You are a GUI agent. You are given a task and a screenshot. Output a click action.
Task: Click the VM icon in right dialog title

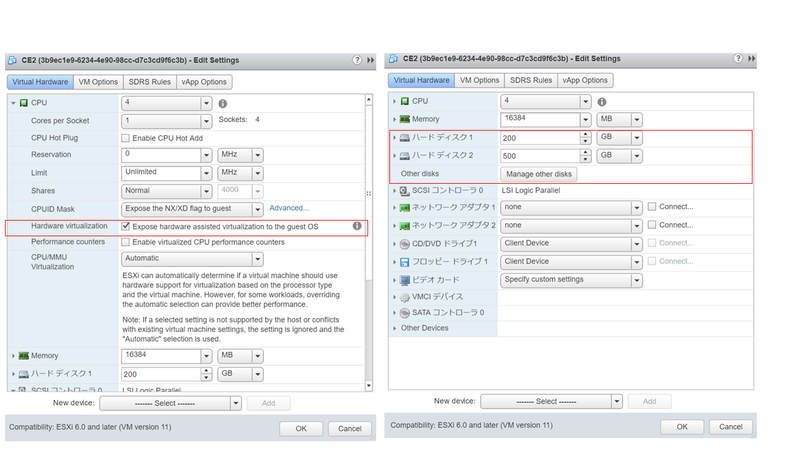[393, 58]
